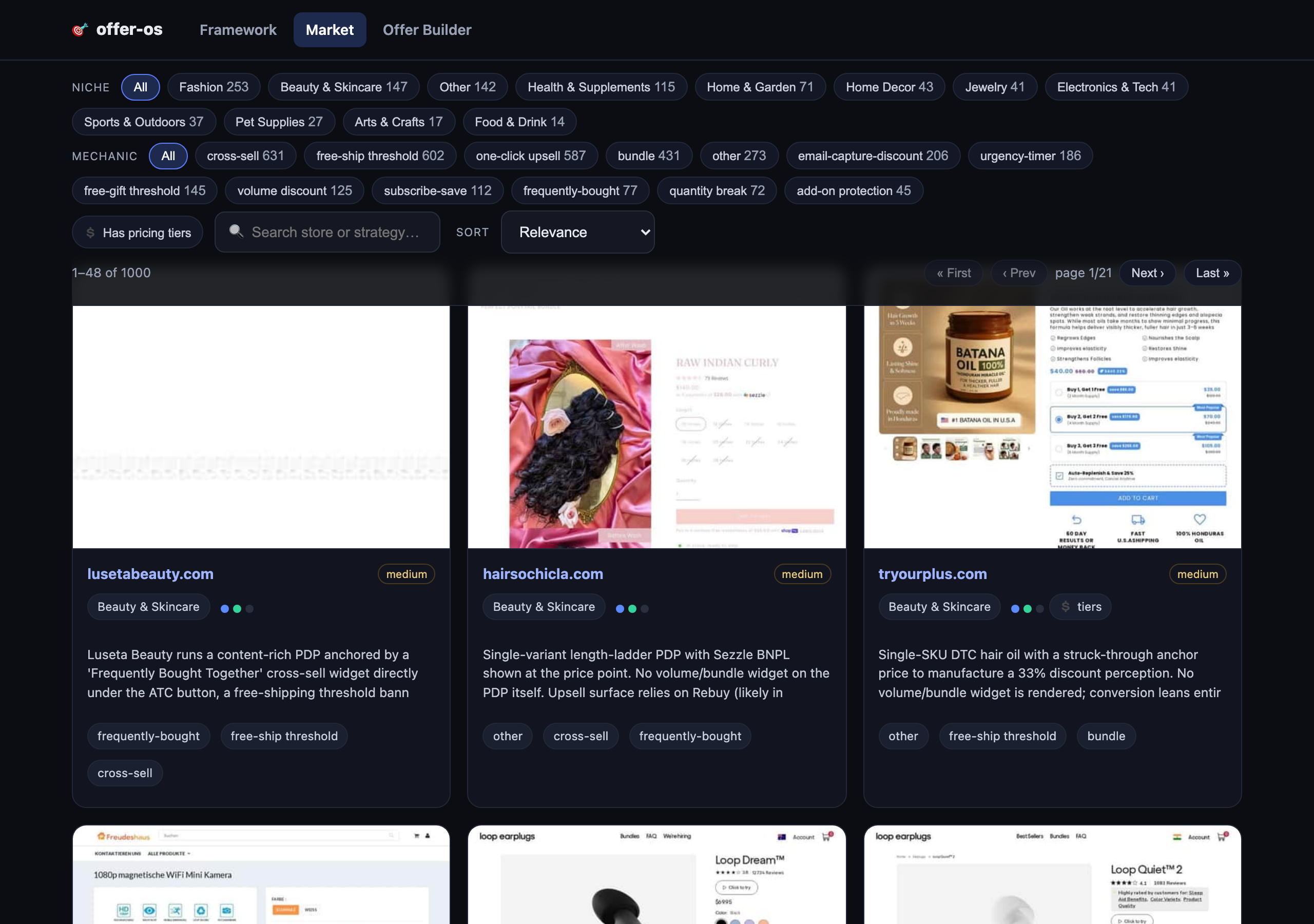1314x924 pixels.
Task: Filter mechanic by free-ship threshold 602
Action: coord(380,156)
